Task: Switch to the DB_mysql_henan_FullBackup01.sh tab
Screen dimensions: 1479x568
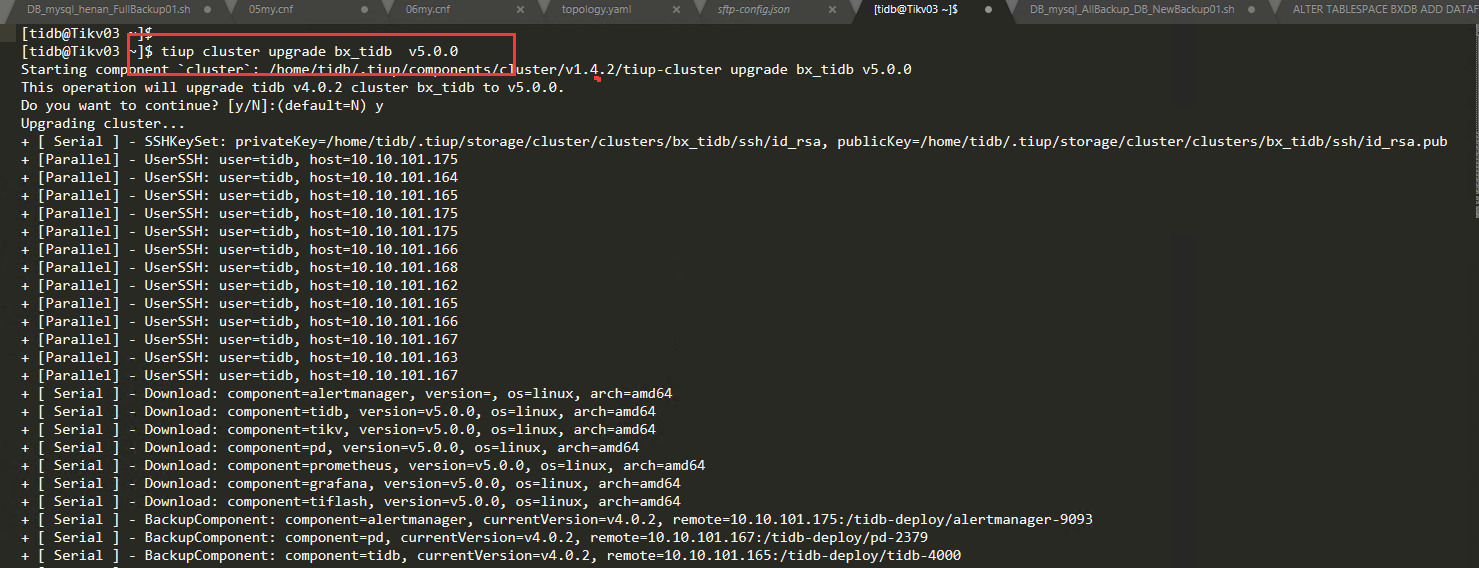Action: pyautogui.click(x=109, y=8)
